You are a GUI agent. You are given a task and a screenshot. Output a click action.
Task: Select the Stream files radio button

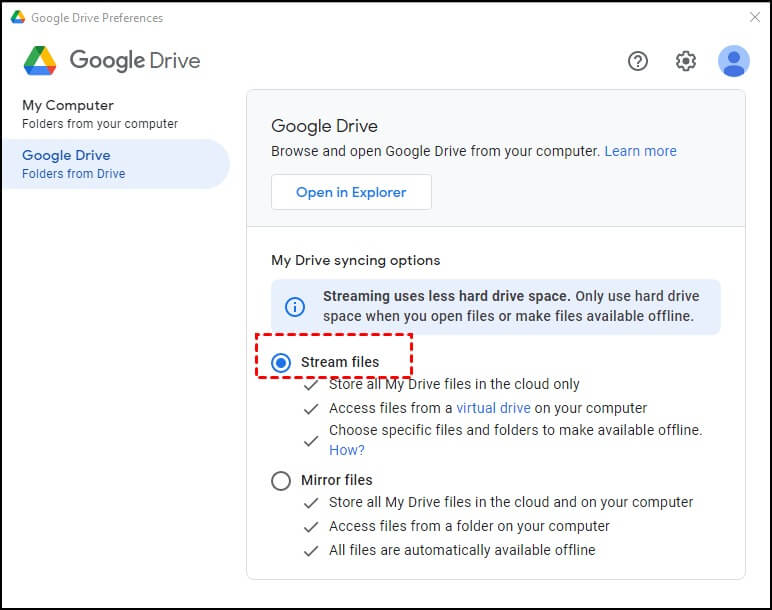click(281, 363)
